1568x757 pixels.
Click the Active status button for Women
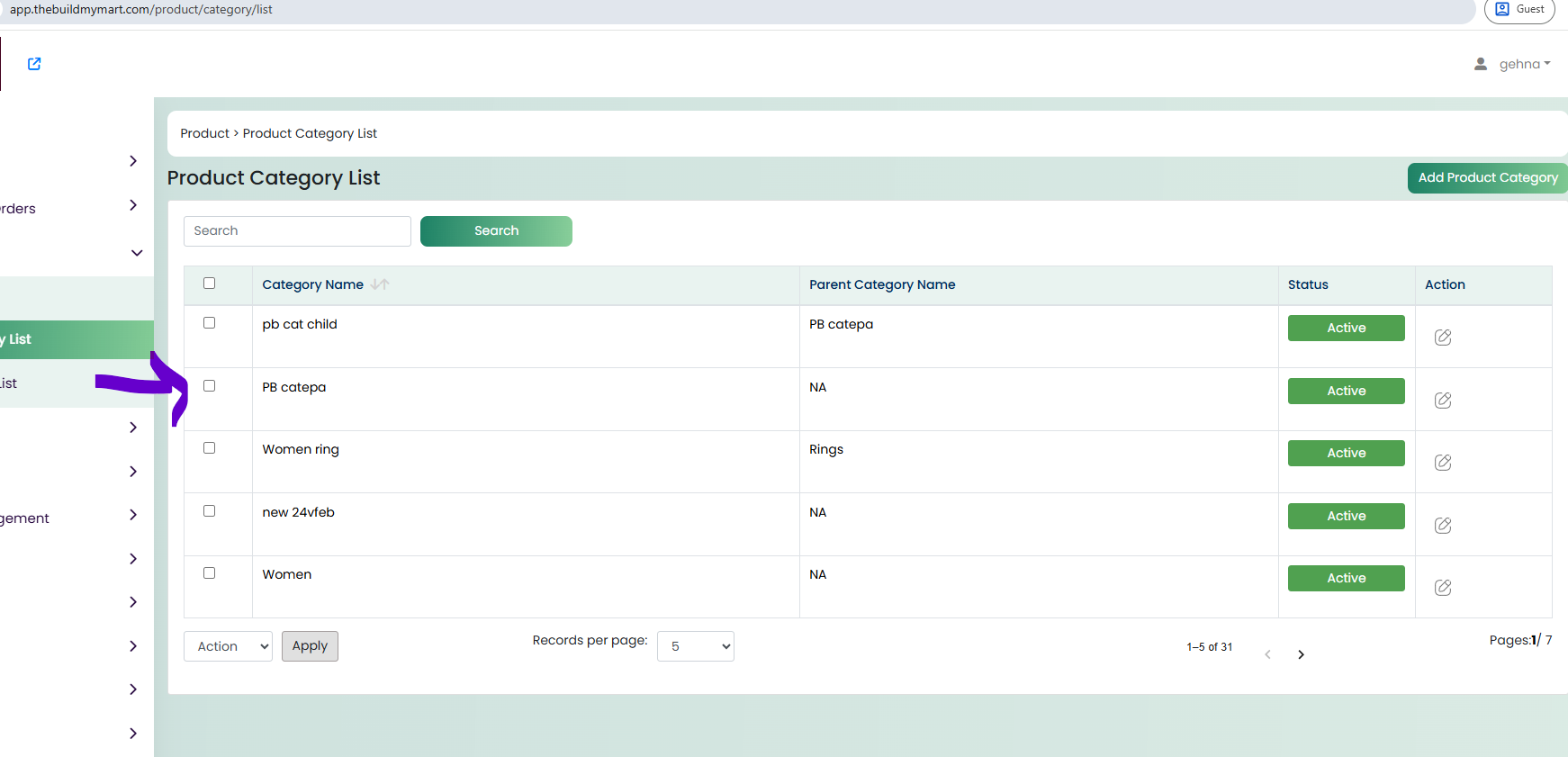tap(1346, 579)
